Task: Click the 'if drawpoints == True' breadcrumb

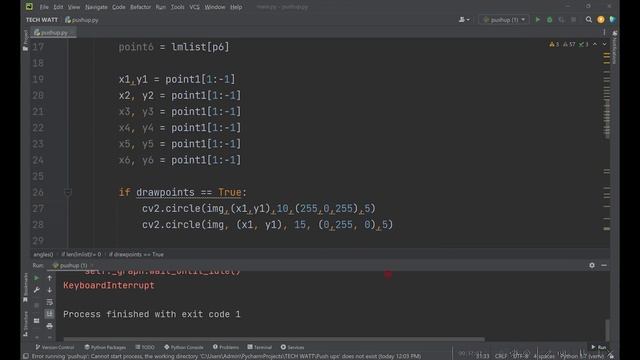Action: tap(136, 254)
